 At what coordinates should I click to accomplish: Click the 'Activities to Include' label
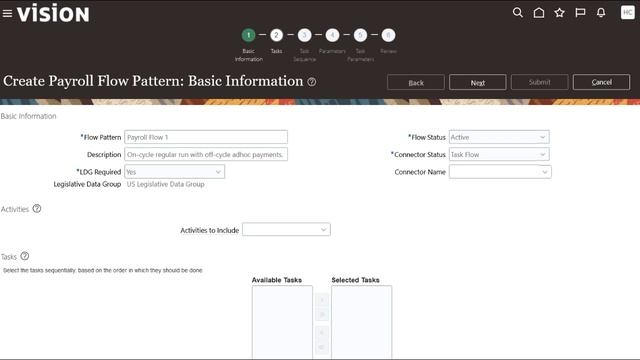tap(210, 231)
